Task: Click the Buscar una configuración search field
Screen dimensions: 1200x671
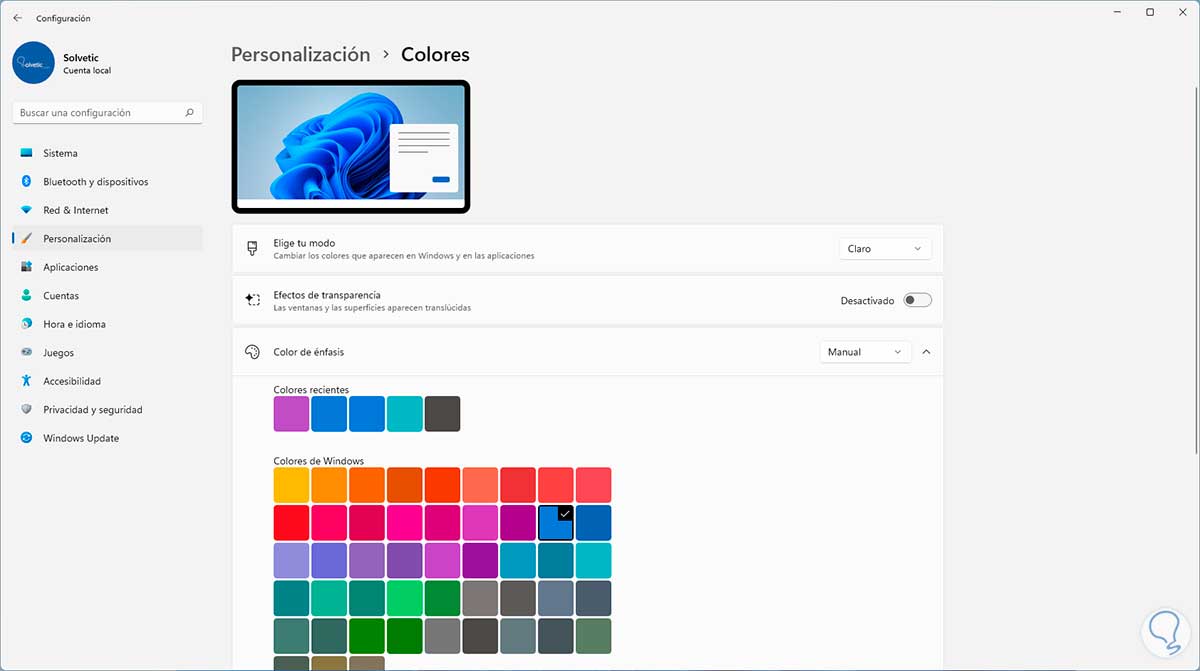Action: pyautogui.click(x=107, y=113)
